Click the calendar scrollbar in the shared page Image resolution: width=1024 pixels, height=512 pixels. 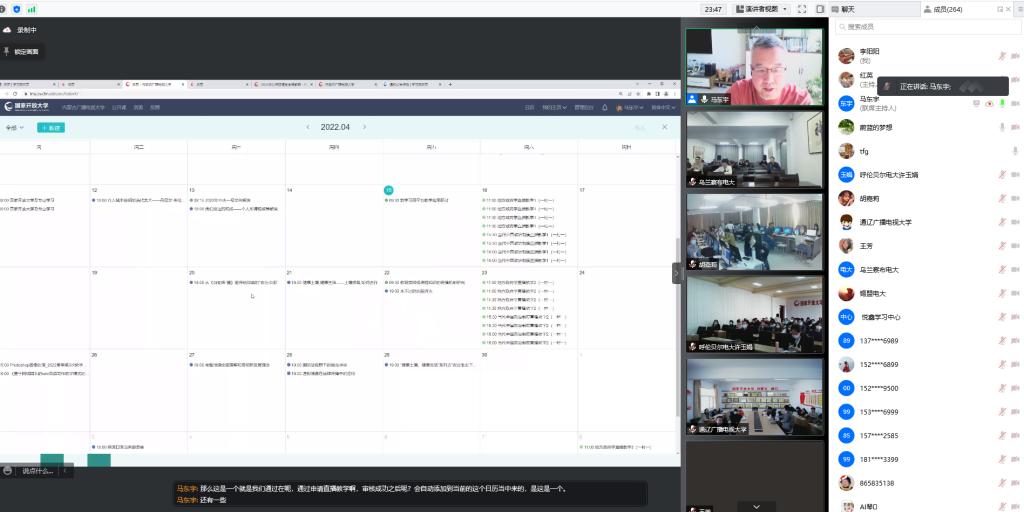677,327
